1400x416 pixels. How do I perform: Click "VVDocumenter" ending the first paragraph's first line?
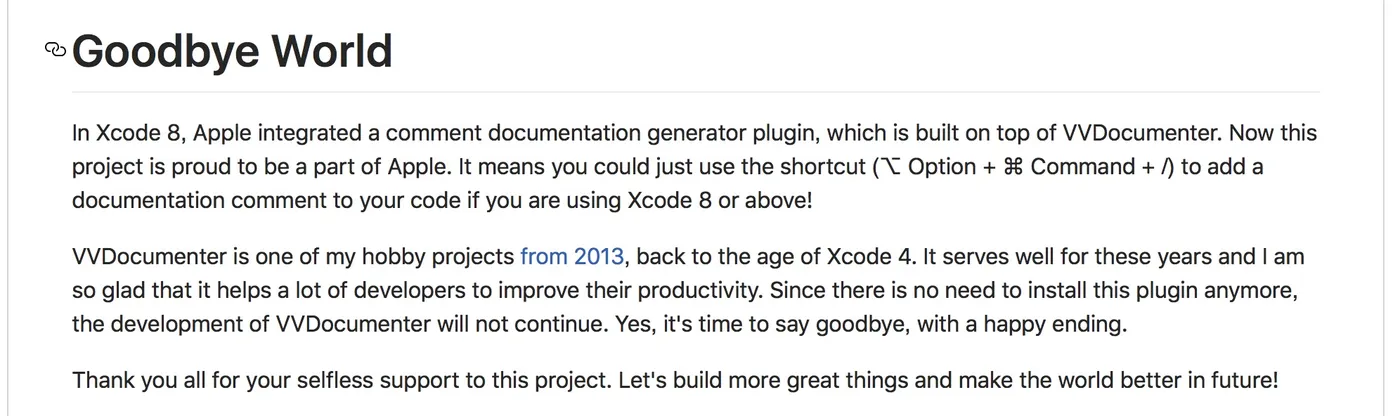1139,133
